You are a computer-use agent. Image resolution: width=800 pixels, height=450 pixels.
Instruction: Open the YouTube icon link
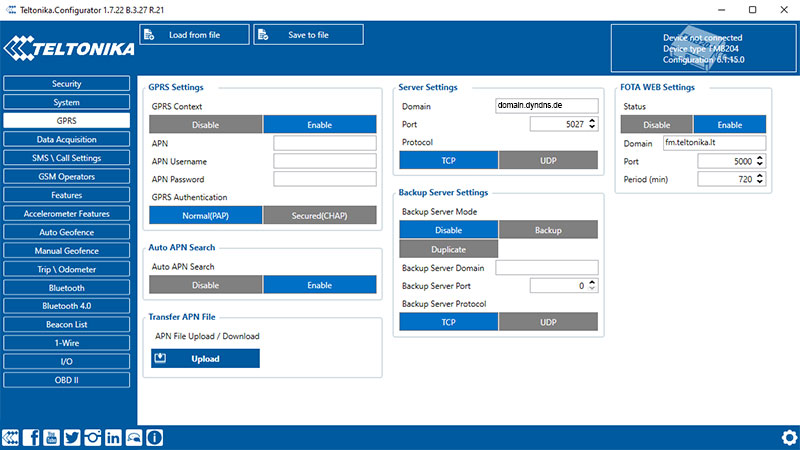(x=51, y=438)
